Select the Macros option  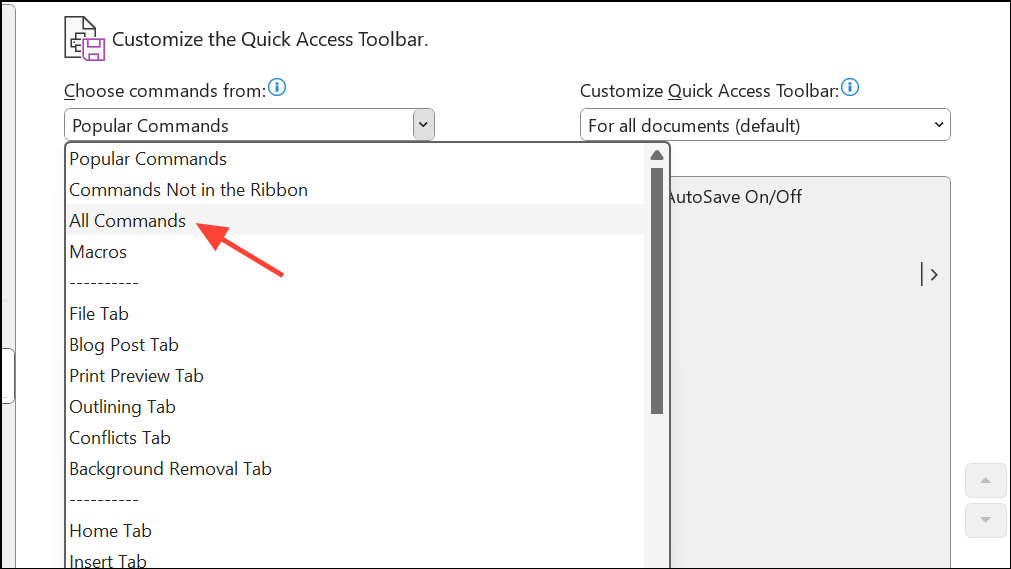tap(98, 252)
